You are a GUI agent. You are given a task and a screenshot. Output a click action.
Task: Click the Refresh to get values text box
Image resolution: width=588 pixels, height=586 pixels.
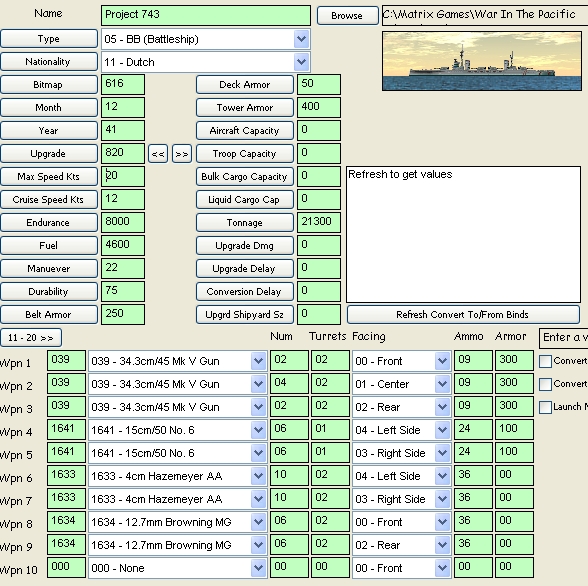click(x=463, y=234)
